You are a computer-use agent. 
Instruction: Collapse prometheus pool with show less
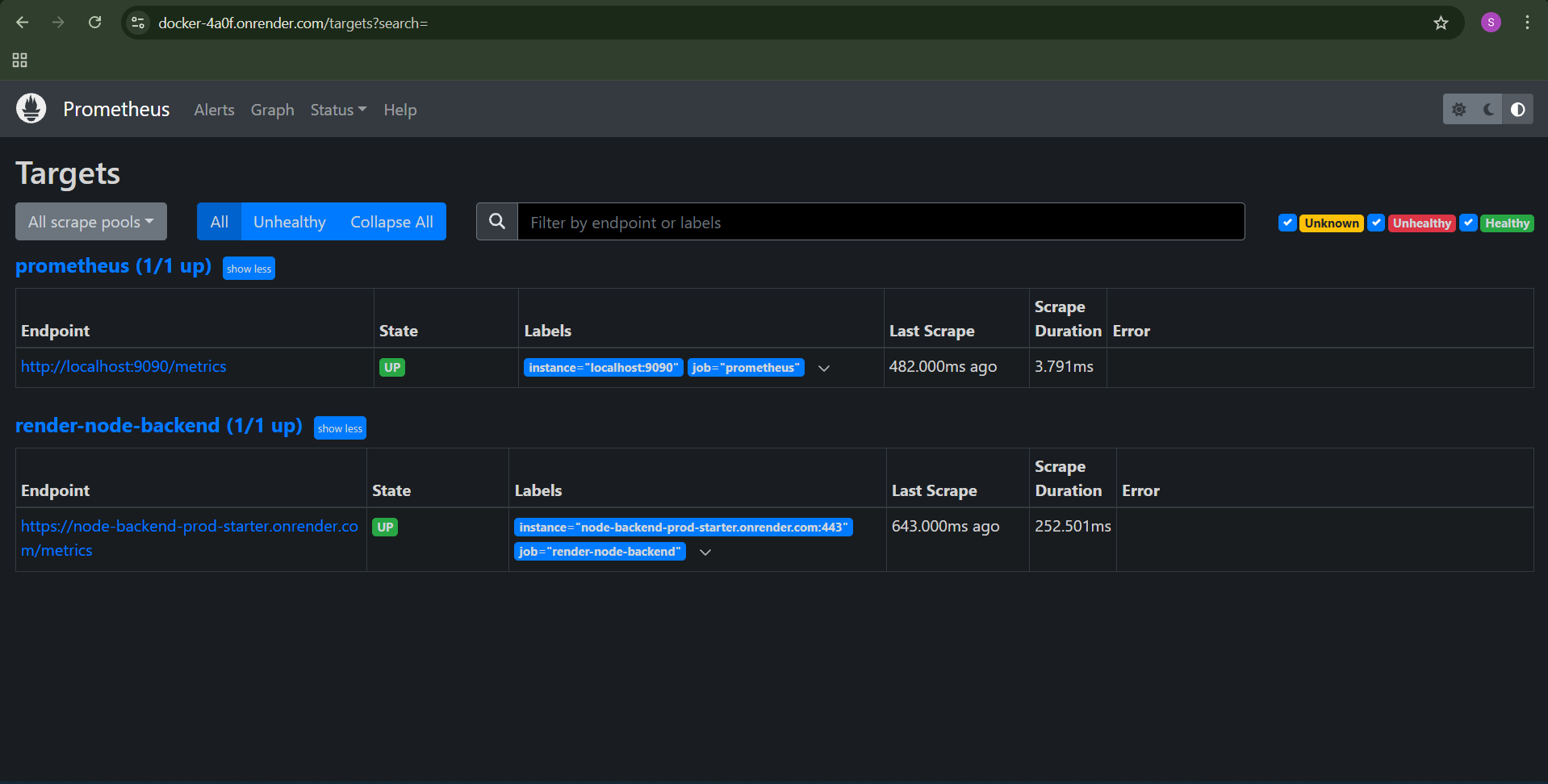click(249, 269)
